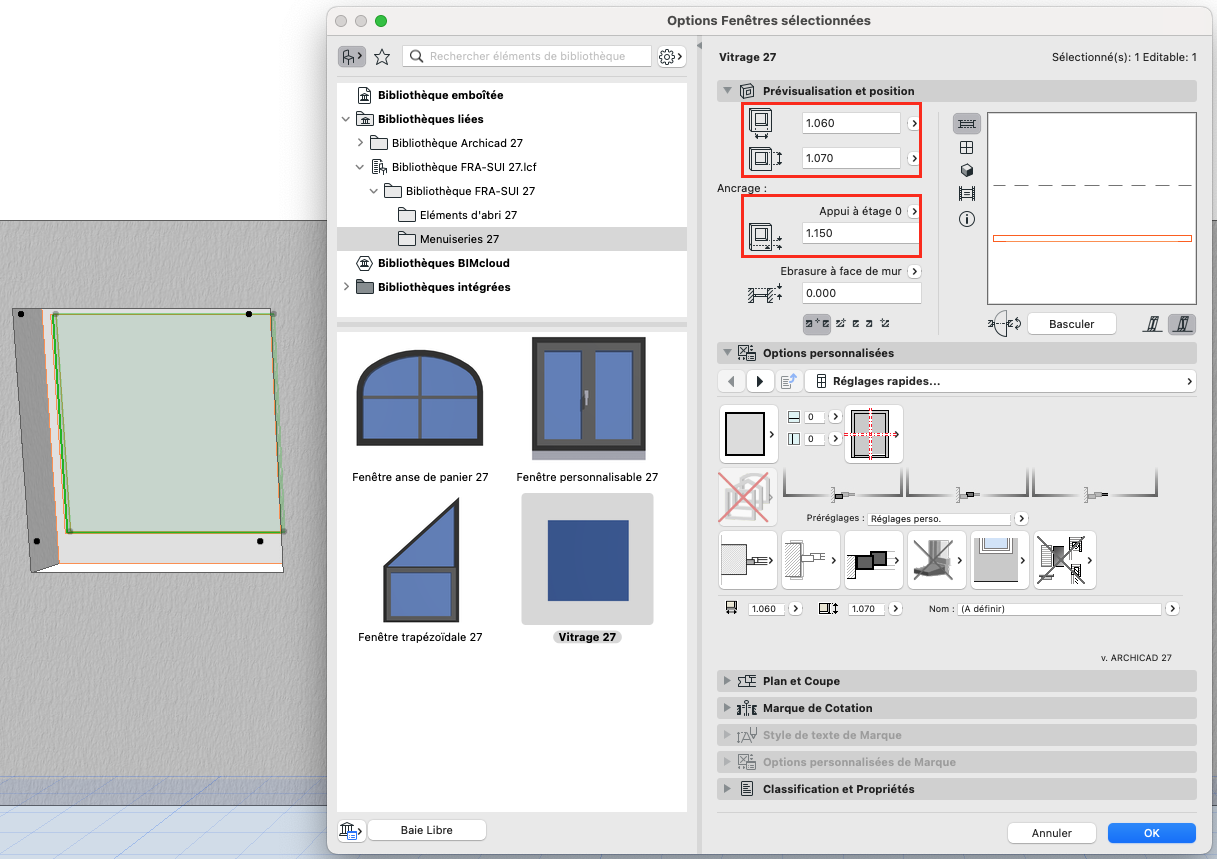Image resolution: width=1217 pixels, height=859 pixels.
Task: Click the Baie Libre button
Action: coord(426,830)
